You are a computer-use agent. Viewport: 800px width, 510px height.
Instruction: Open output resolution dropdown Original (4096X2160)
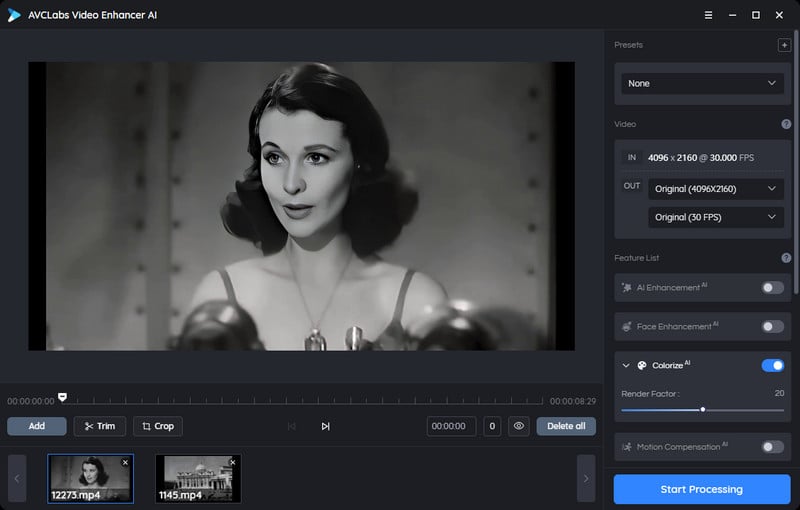tap(716, 189)
